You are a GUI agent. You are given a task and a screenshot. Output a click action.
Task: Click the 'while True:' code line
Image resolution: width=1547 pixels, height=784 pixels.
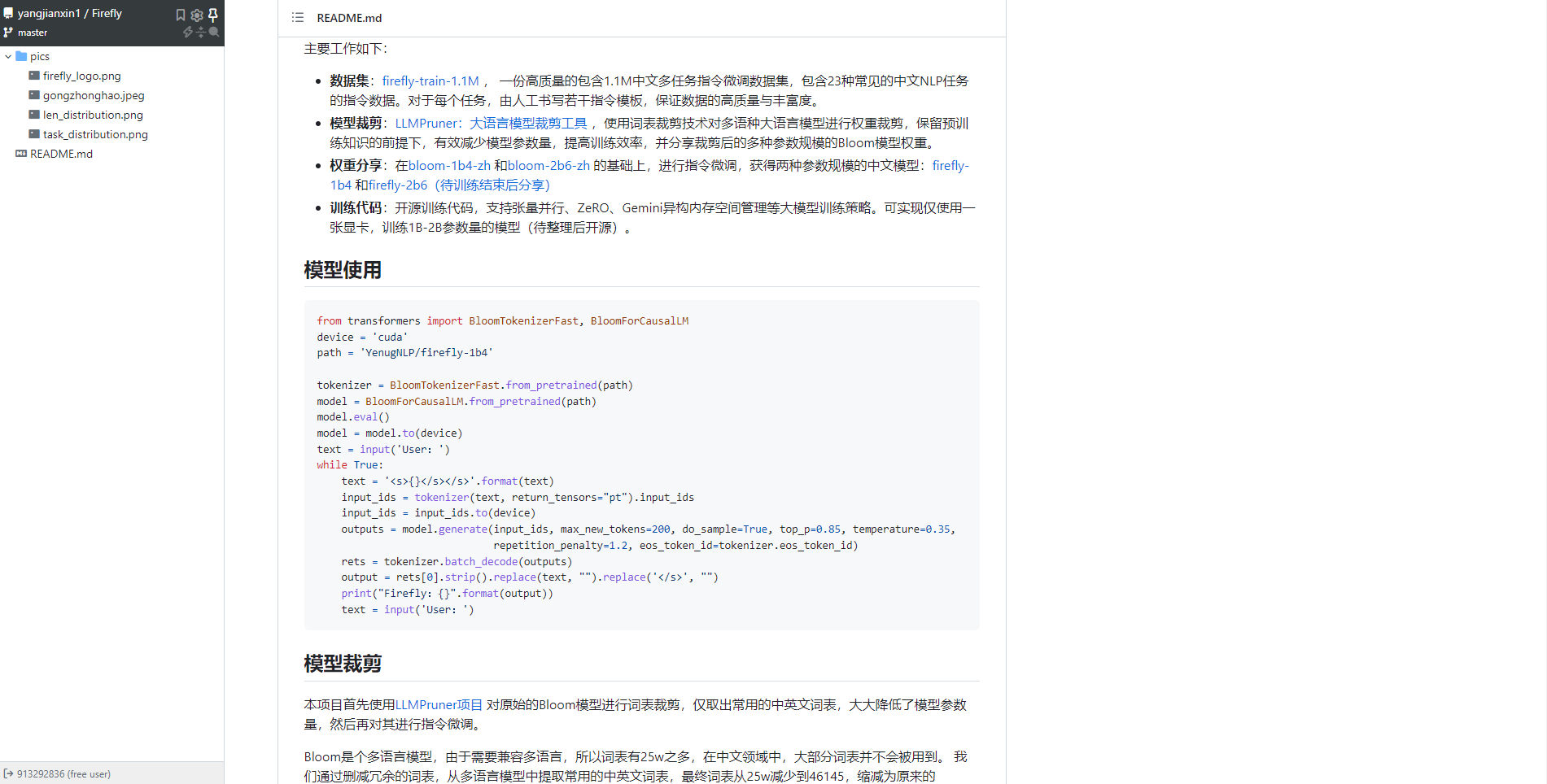pyautogui.click(x=350, y=465)
